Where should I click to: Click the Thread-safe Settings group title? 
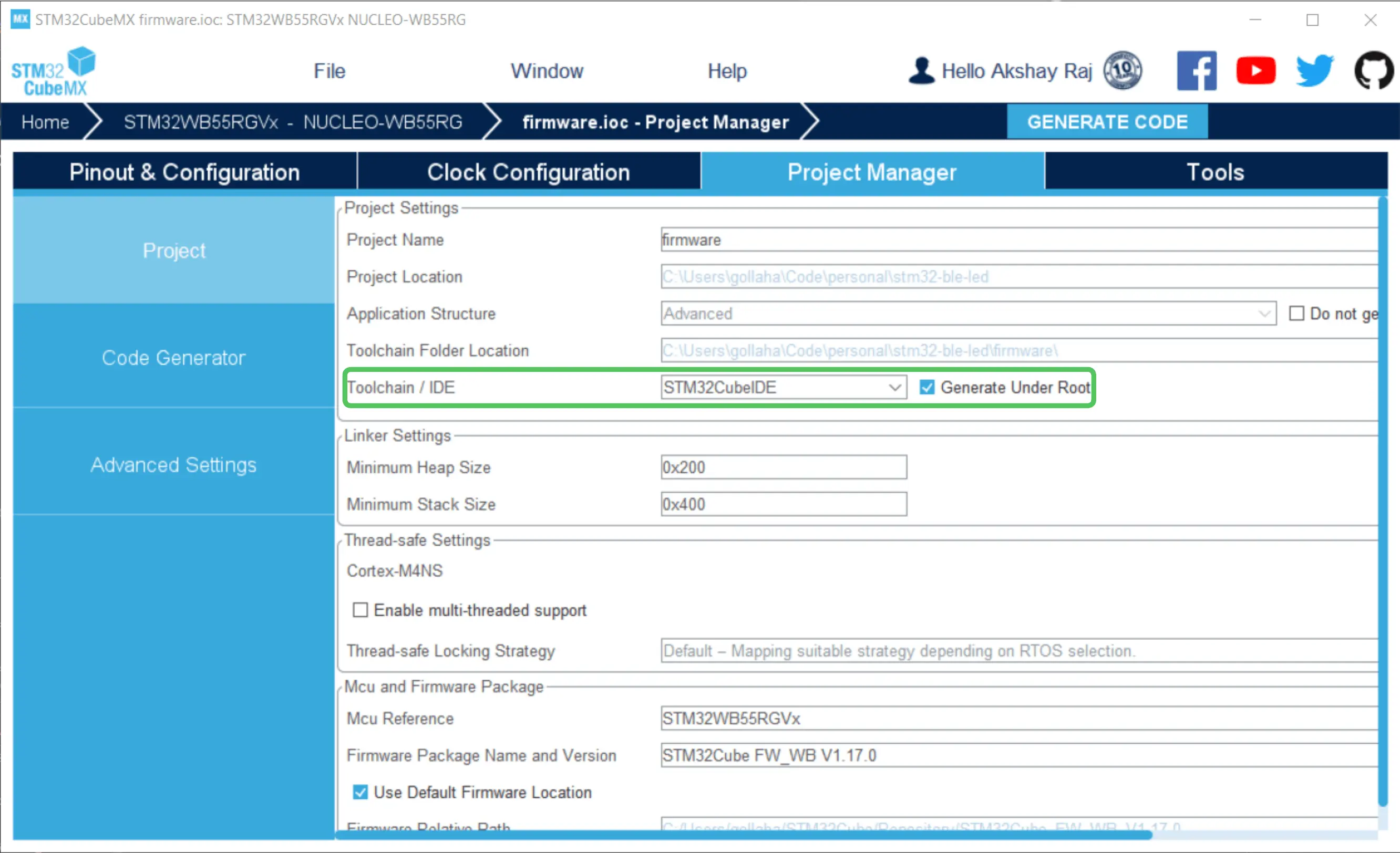pyautogui.click(x=417, y=539)
